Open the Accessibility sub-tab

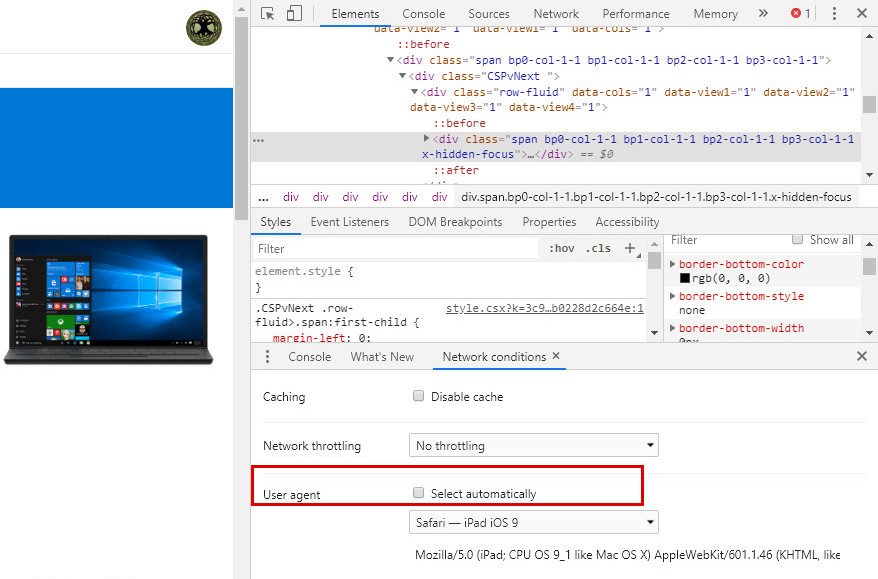click(627, 222)
